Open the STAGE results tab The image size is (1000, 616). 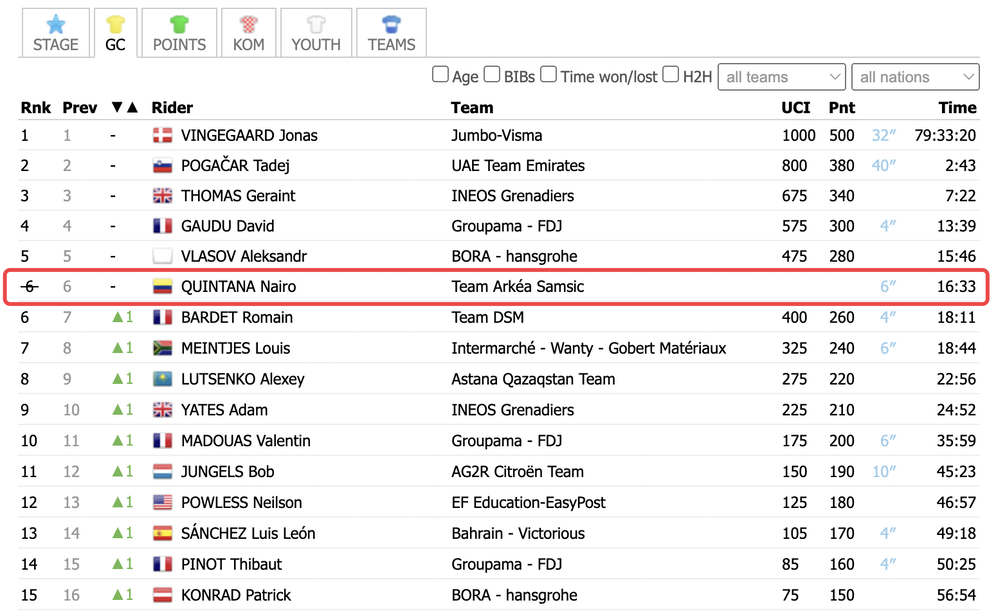55,33
